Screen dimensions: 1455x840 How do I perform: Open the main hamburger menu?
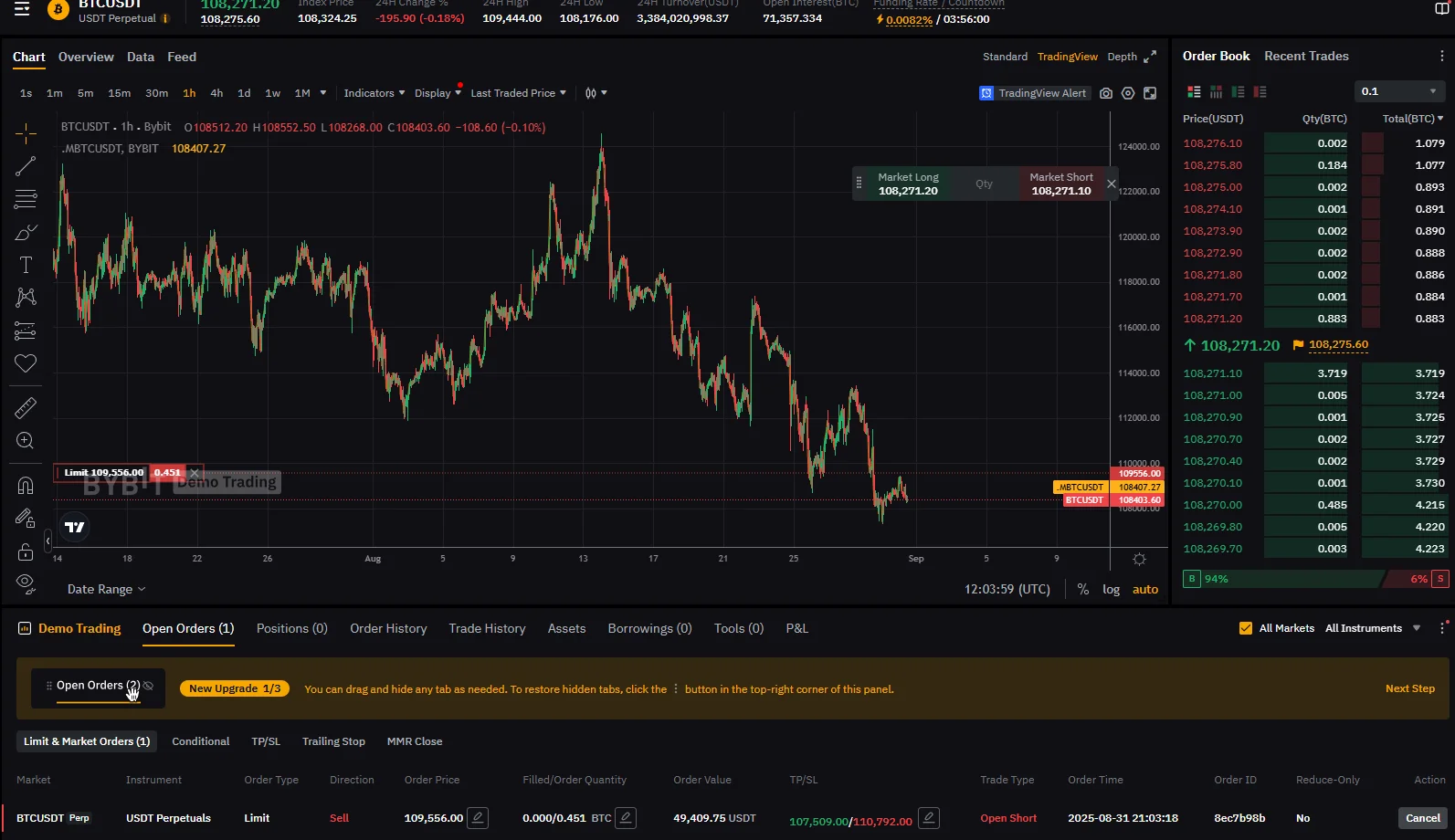(22, 9)
